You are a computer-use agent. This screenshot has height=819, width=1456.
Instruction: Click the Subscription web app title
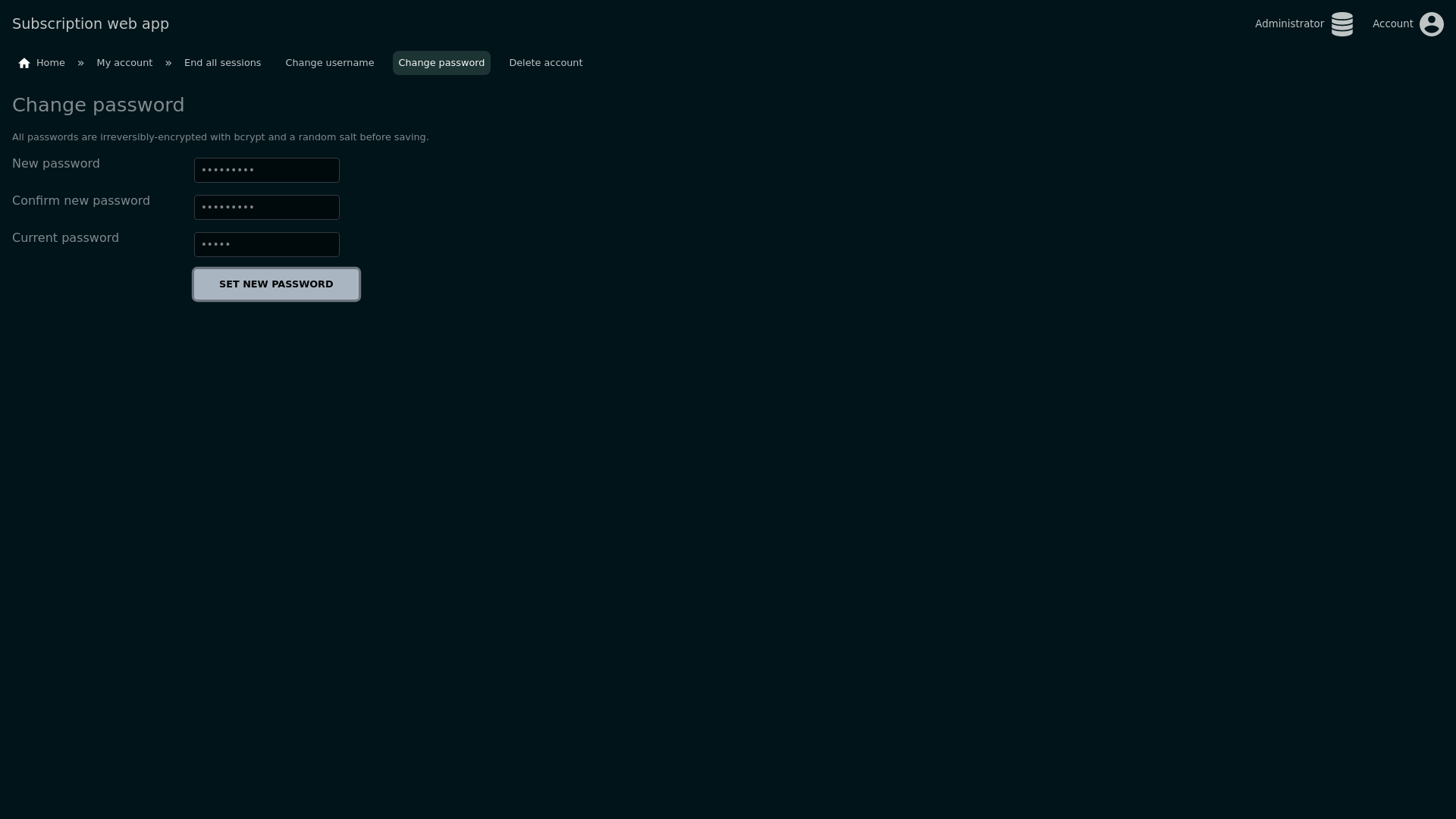[x=90, y=24]
